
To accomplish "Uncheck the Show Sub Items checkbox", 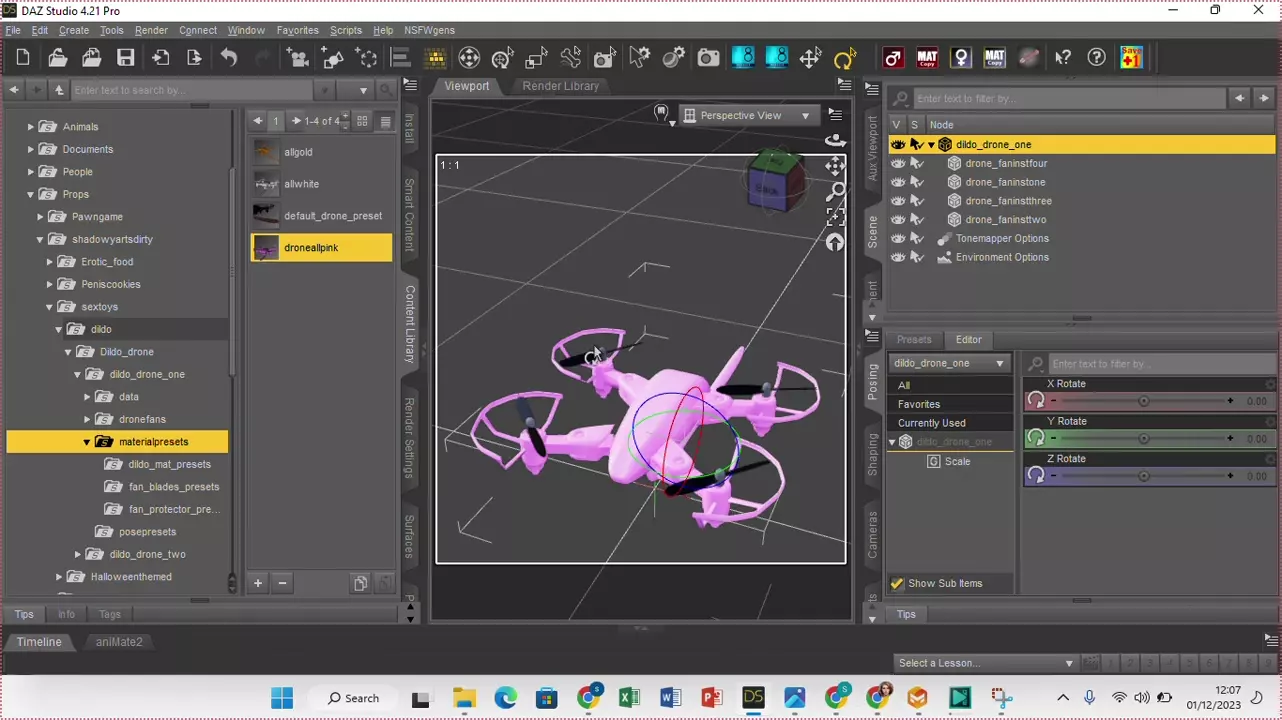I will [x=896, y=583].
